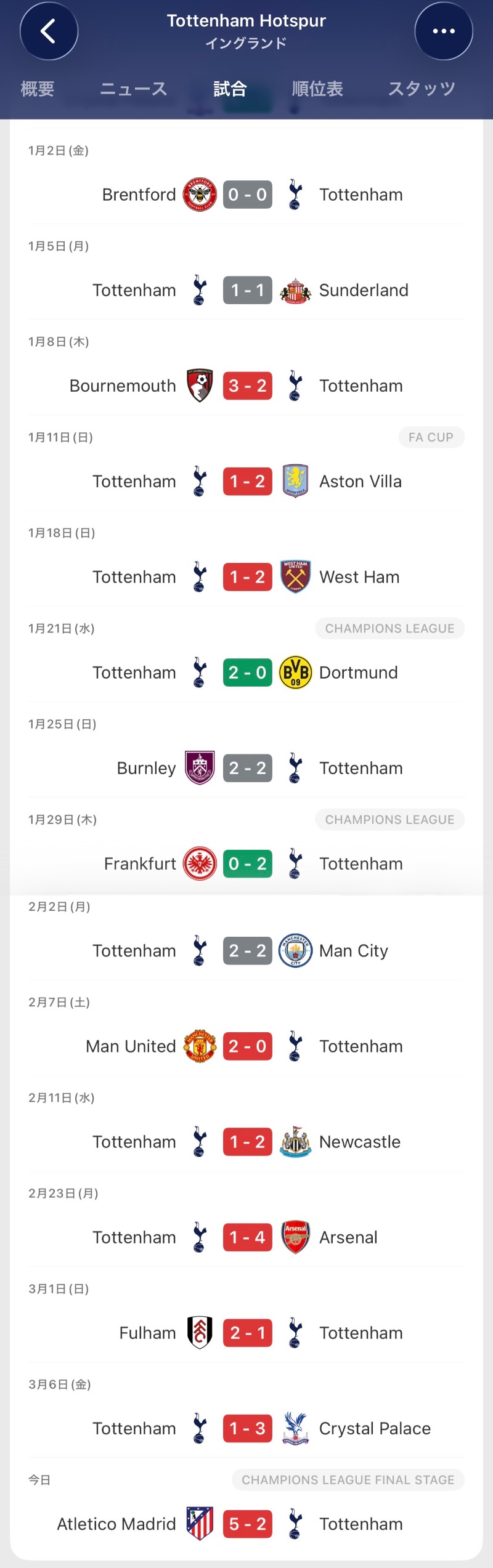Select the Crystal Palace team name
This screenshot has height=1568, width=493.
(375, 1428)
